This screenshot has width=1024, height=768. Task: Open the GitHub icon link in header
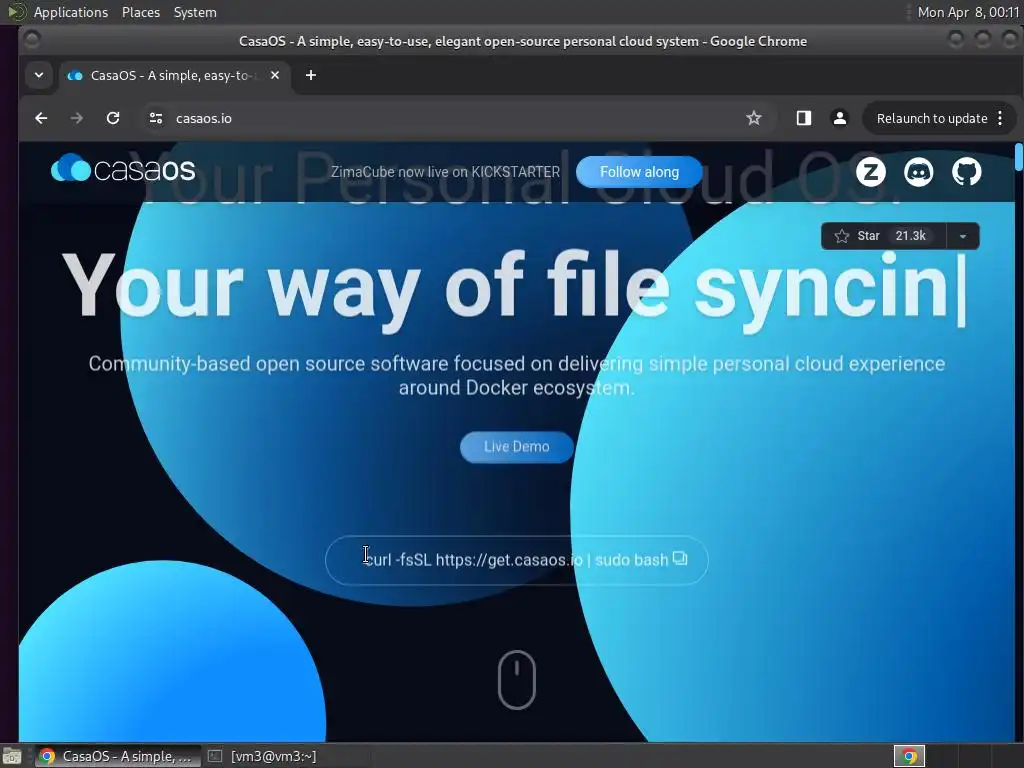coord(967,172)
